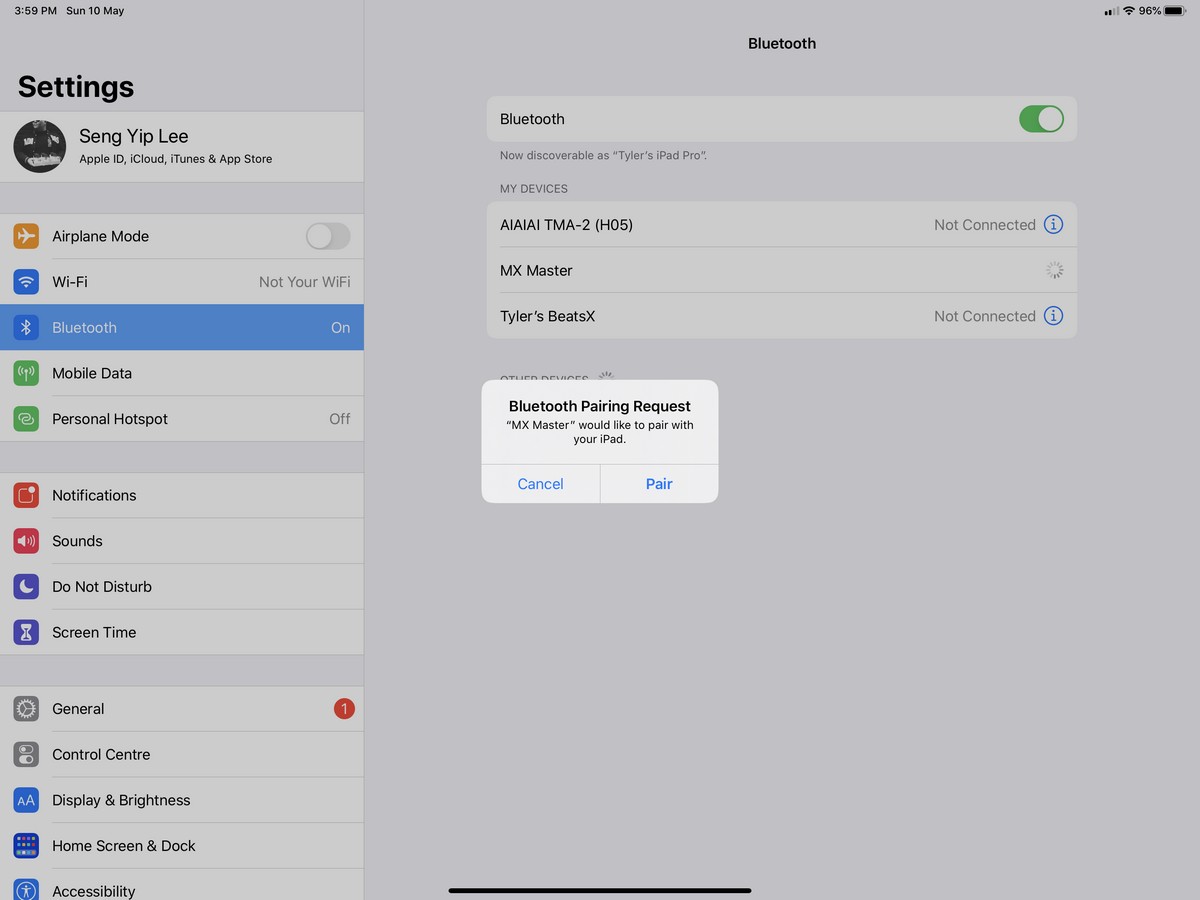The height and width of the screenshot is (900, 1200).
Task: Pair with MX Master
Action: click(659, 484)
